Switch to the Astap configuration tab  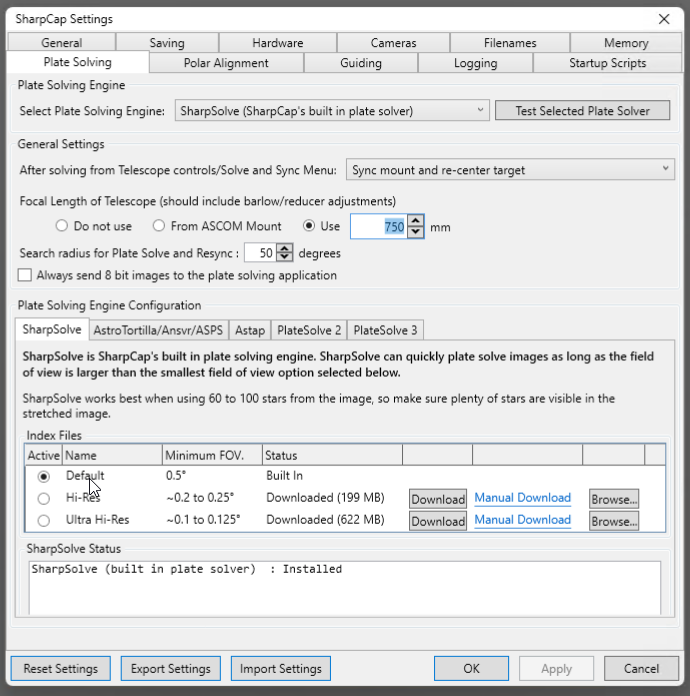tap(250, 331)
